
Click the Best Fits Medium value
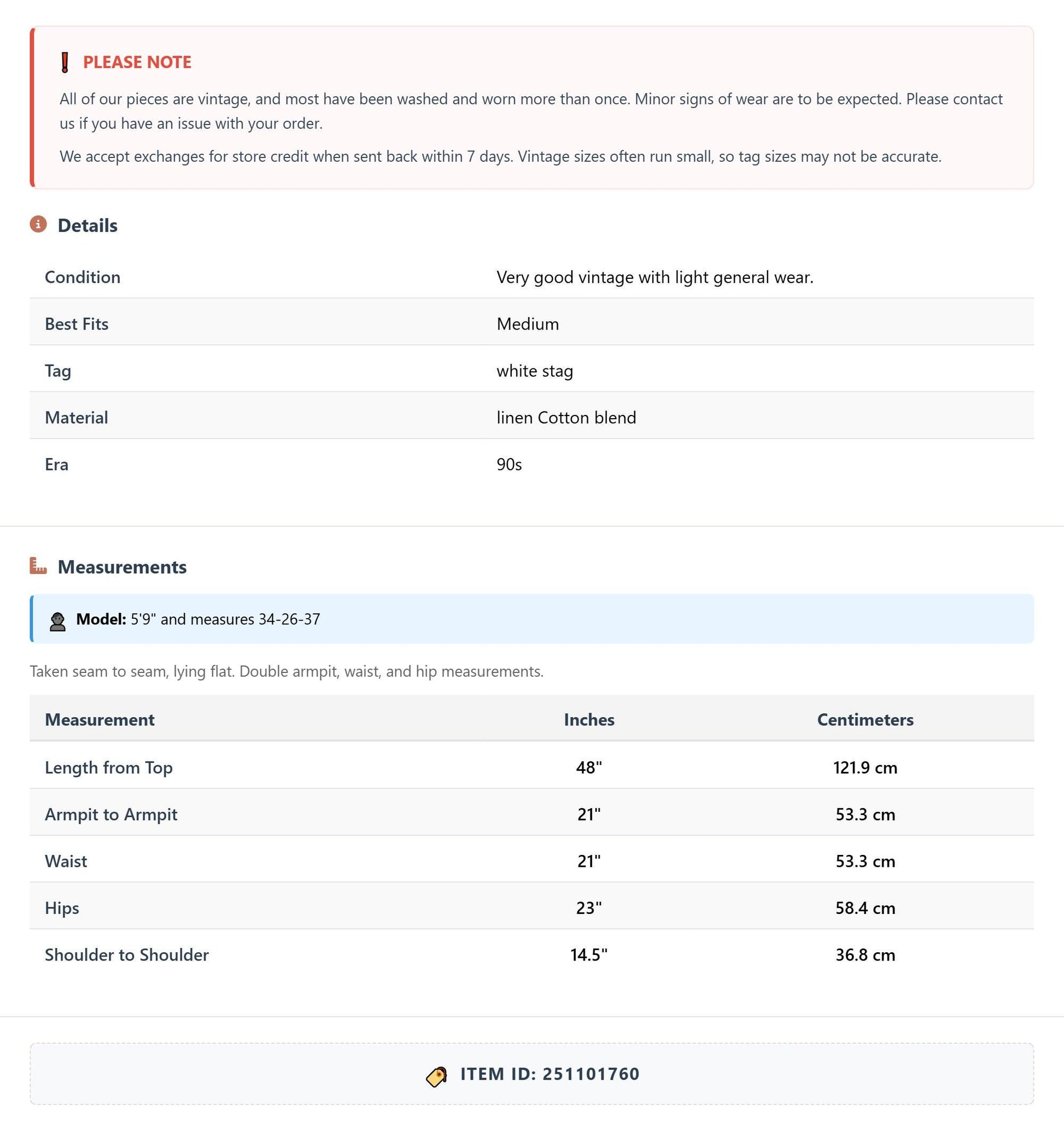click(528, 324)
